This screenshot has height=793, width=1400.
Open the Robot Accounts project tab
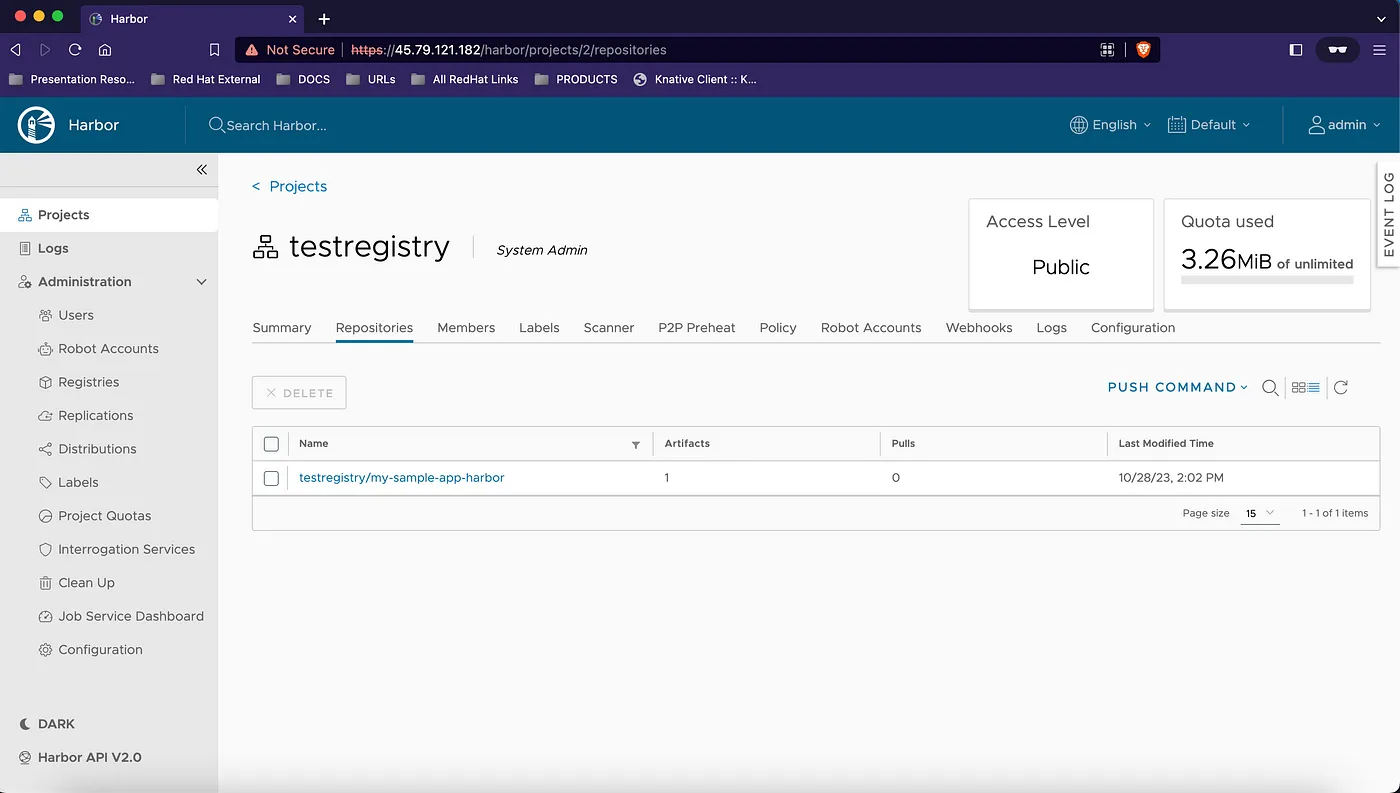click(870, 328)
